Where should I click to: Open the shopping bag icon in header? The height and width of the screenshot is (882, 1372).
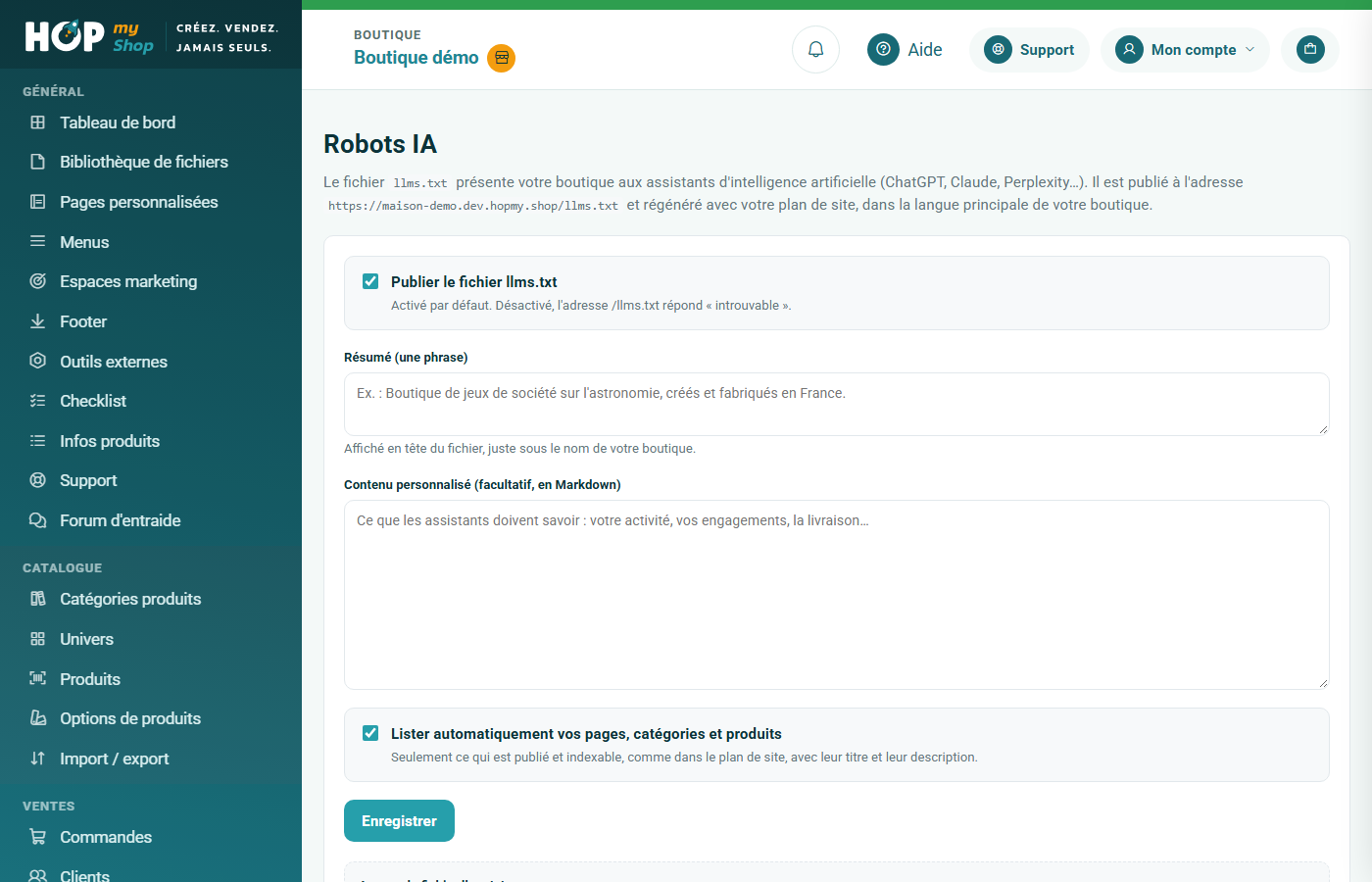coord(1310,49)
